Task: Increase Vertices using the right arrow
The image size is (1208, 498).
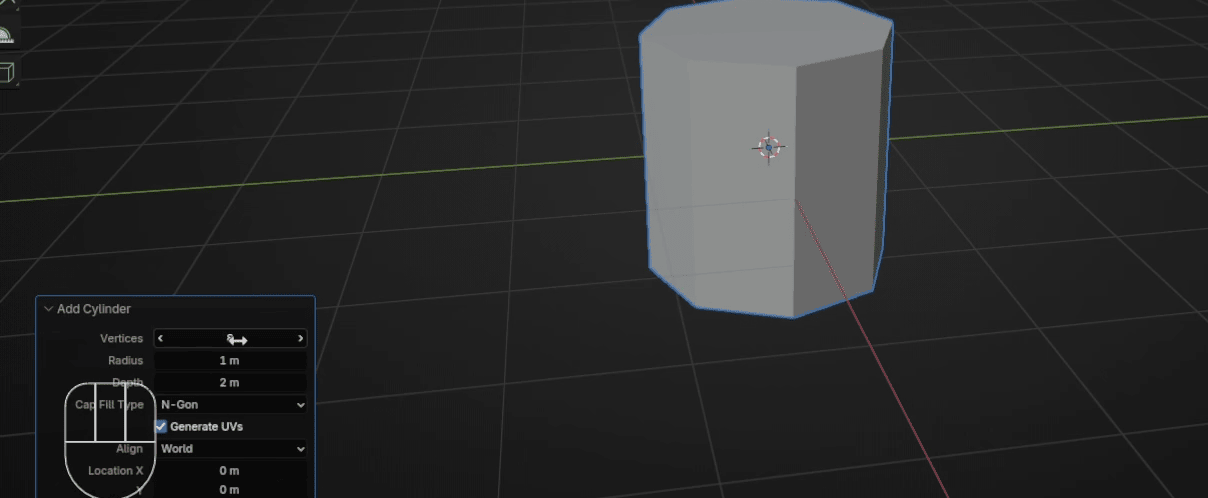Action: pyautogui.click(x=300, y=339)
